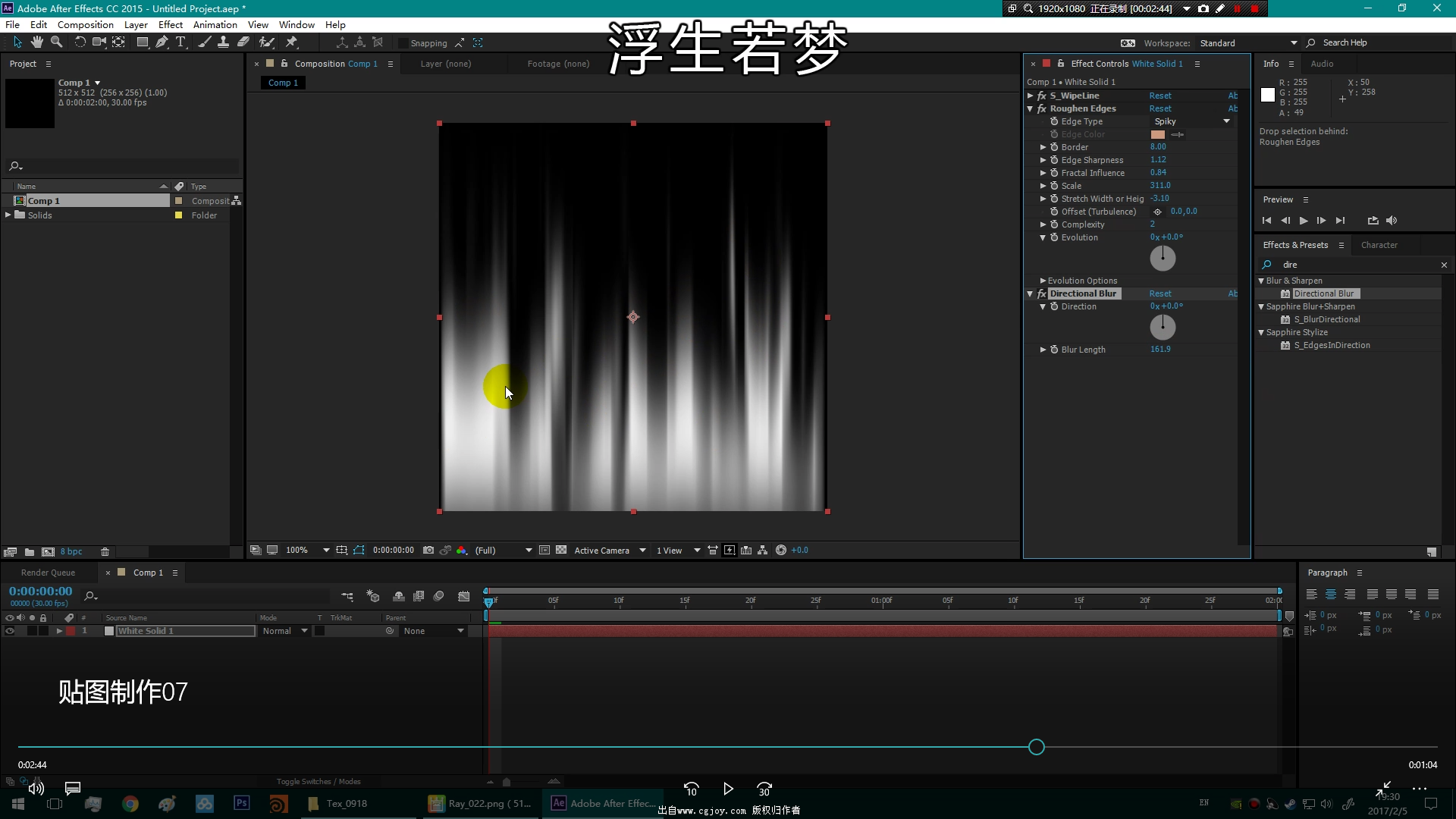Open the Effect menu
This screenshot has height=819, width=1456.
171,24
